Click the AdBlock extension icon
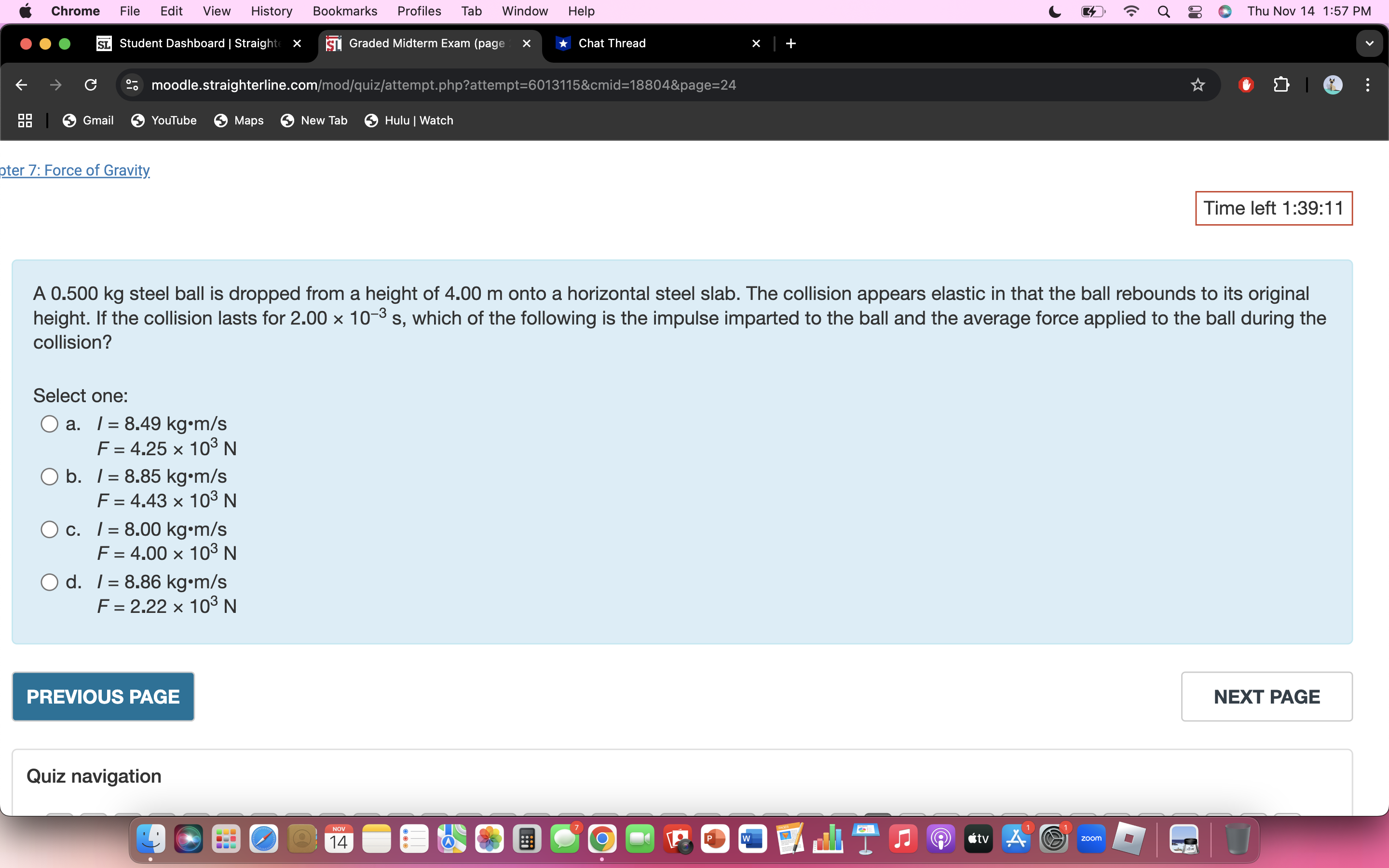Screen dimensions: 1389x868 click(1245, 84)
